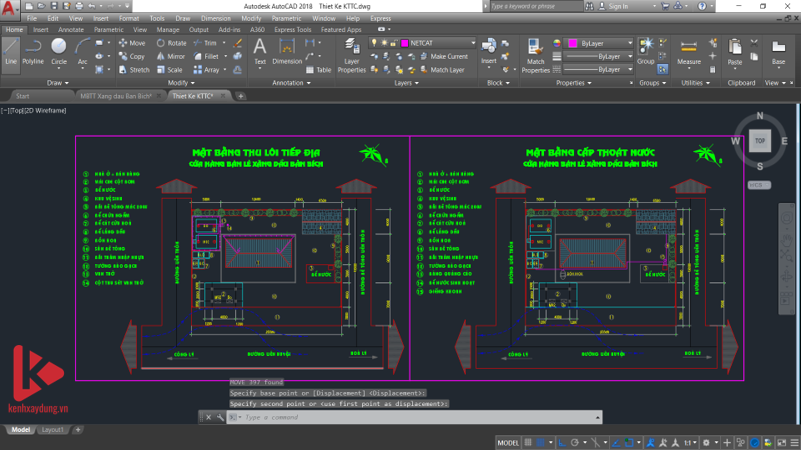The height and width of the screenshot is (450, 801).
Task: Toggle MODEL space button in status bar
Action: pyautogui.click(x=508, y=443)
